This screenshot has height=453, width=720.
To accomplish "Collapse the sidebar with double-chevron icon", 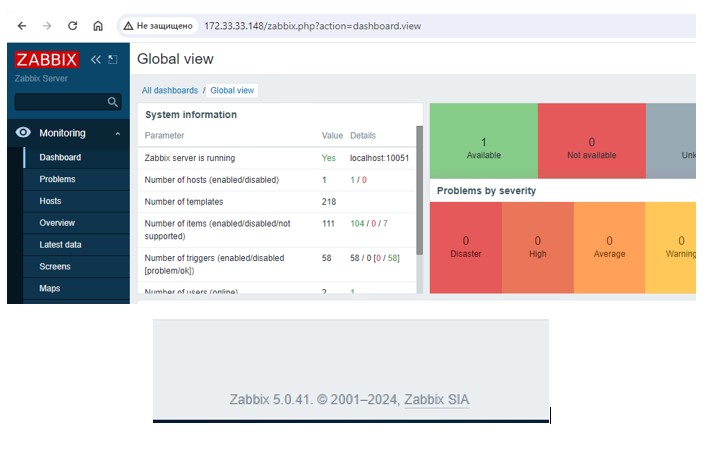I will [96, 60].
